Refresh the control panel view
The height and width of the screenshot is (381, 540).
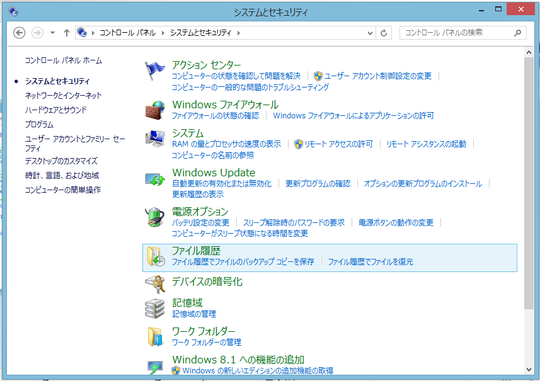point(384,33)
